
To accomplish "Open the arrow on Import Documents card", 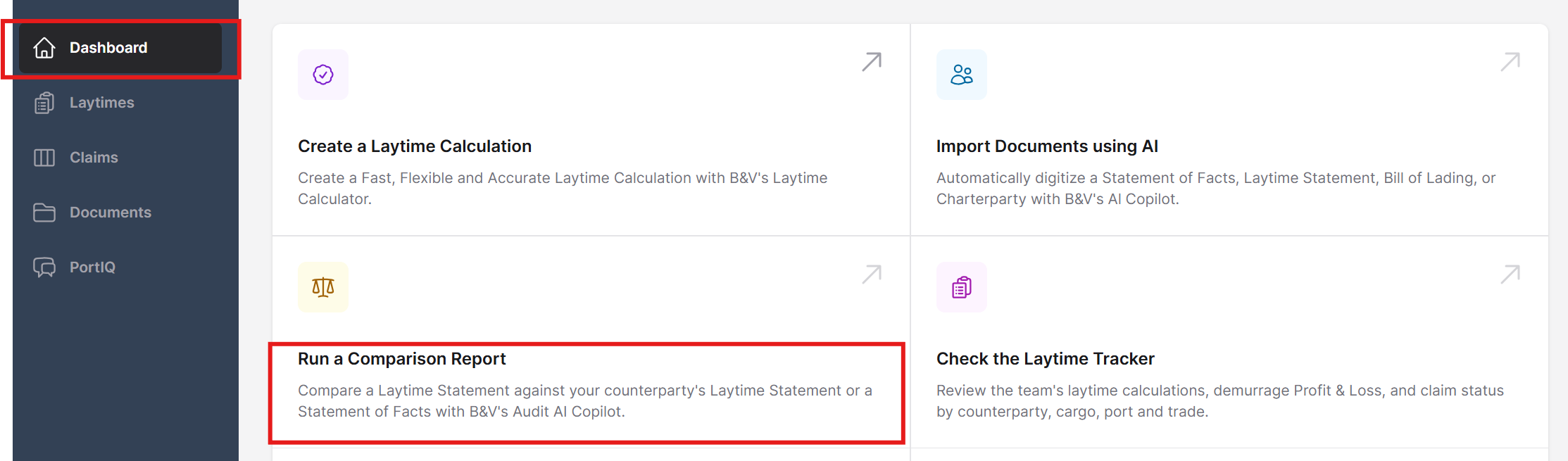I will pyautogui.click(x=1510, y=62).
